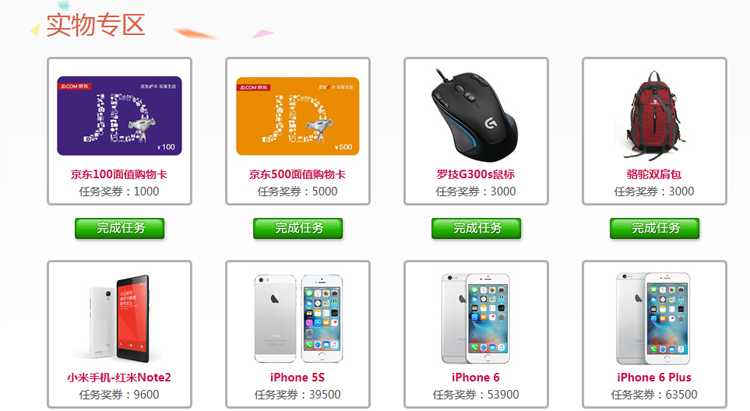The image size is (750, 411).
Task: Click 完成任务 under 京东500面值购物卡
Action: pos(298,228)
